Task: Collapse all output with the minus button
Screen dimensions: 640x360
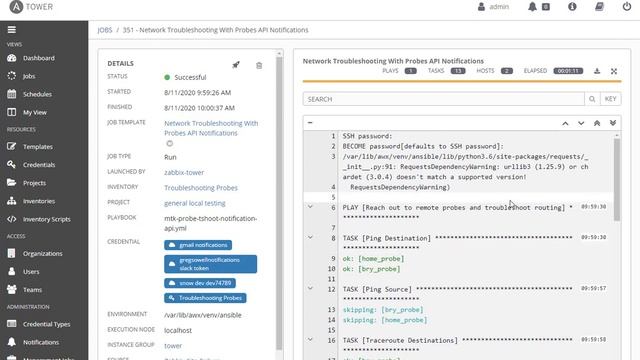Action: [x=310, y=122]
